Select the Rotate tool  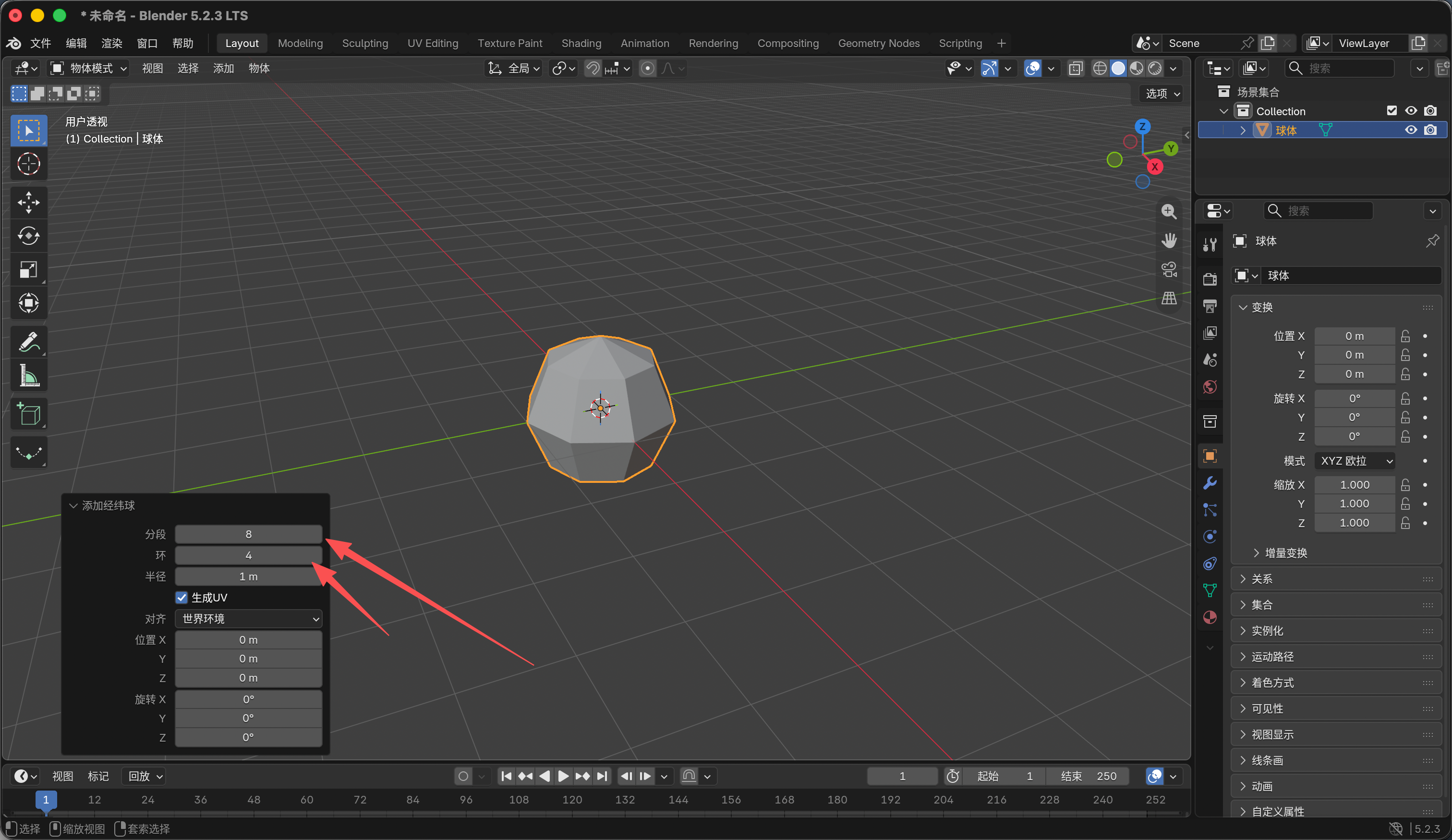click(28, 236)
